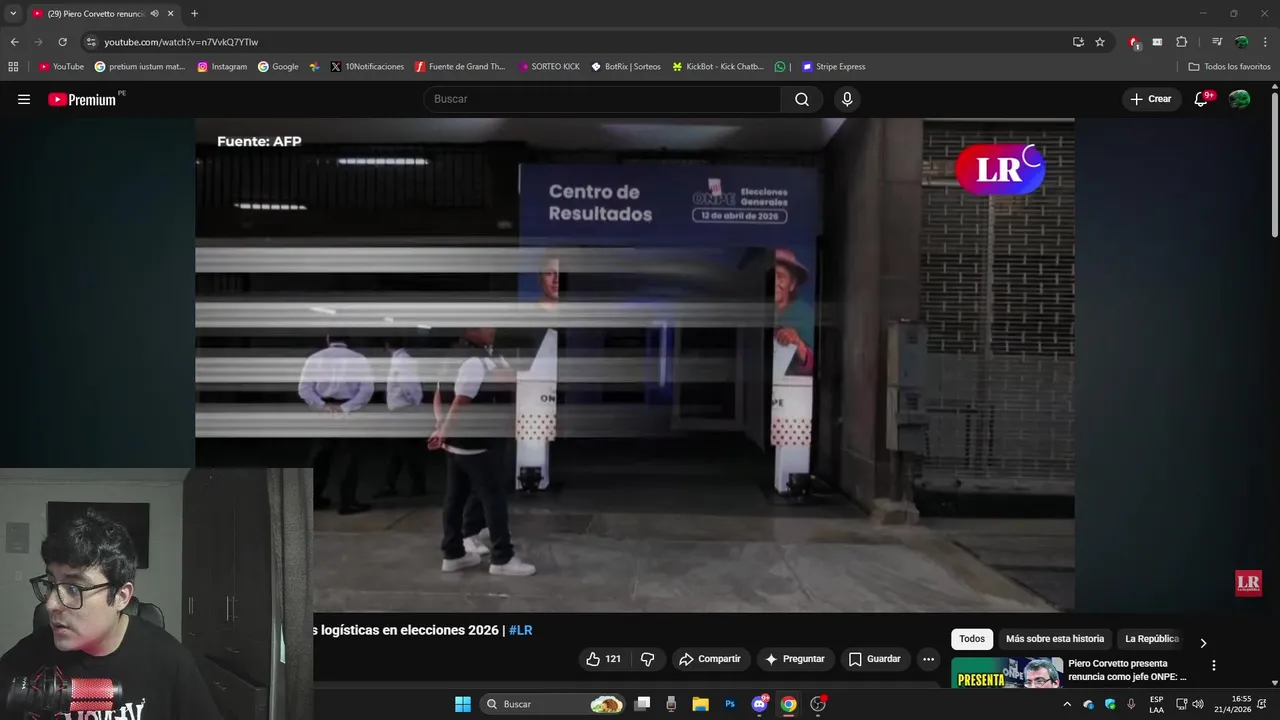Image resolution: width=1280 pixels, height=720 pixels.
Task: Open the Piero Corvetto presenta renuncia video
Action: pyautogui.click(x=1127, y=670)
